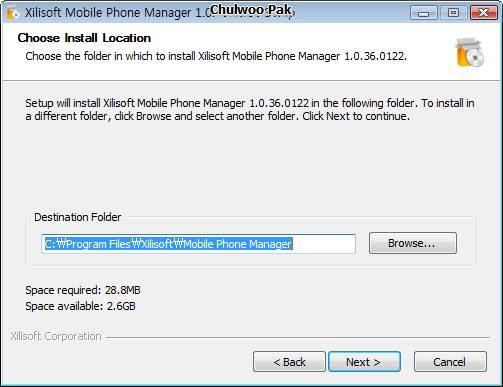Go to the next setup step
The width and height of the screenshot is (503, 387).
tap(364, 361)
